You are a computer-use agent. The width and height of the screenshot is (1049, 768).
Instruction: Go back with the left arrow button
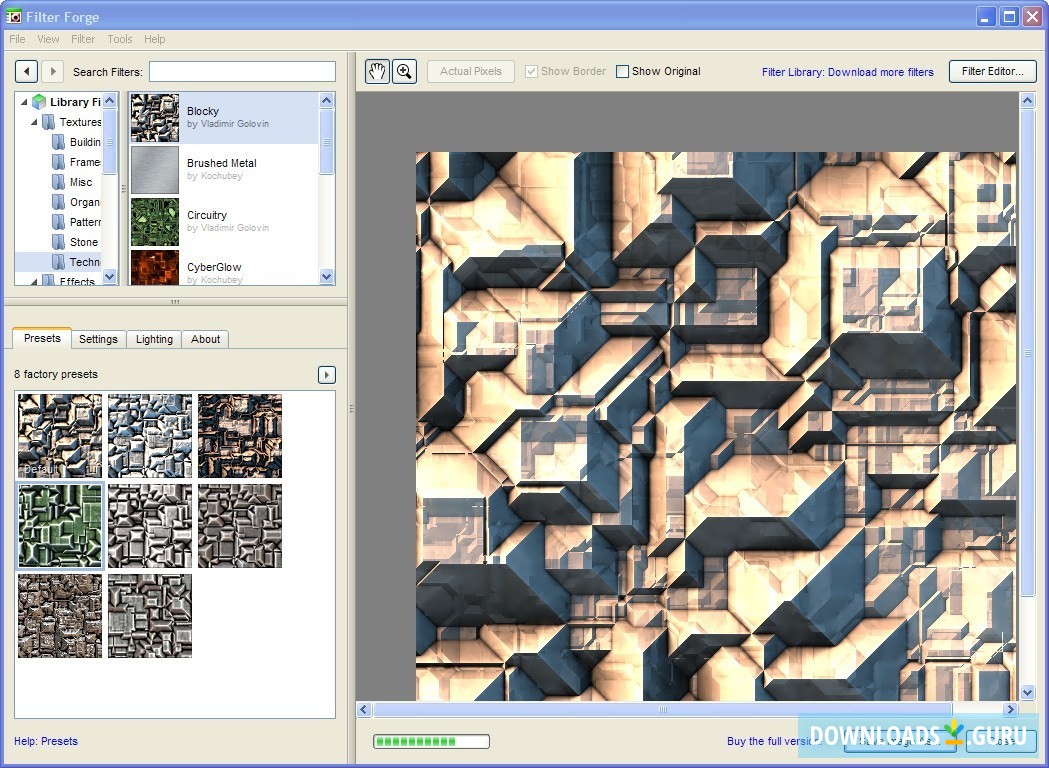pos(27,71)
